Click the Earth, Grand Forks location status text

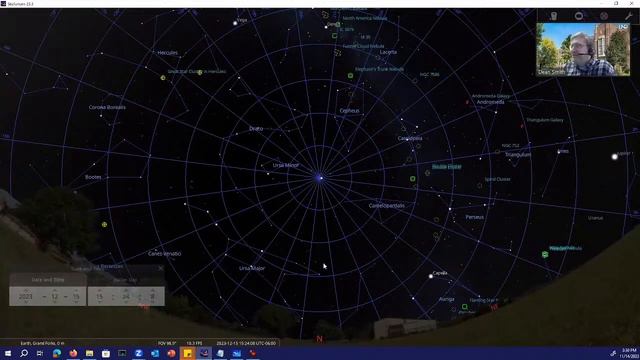tap(42, 343)
